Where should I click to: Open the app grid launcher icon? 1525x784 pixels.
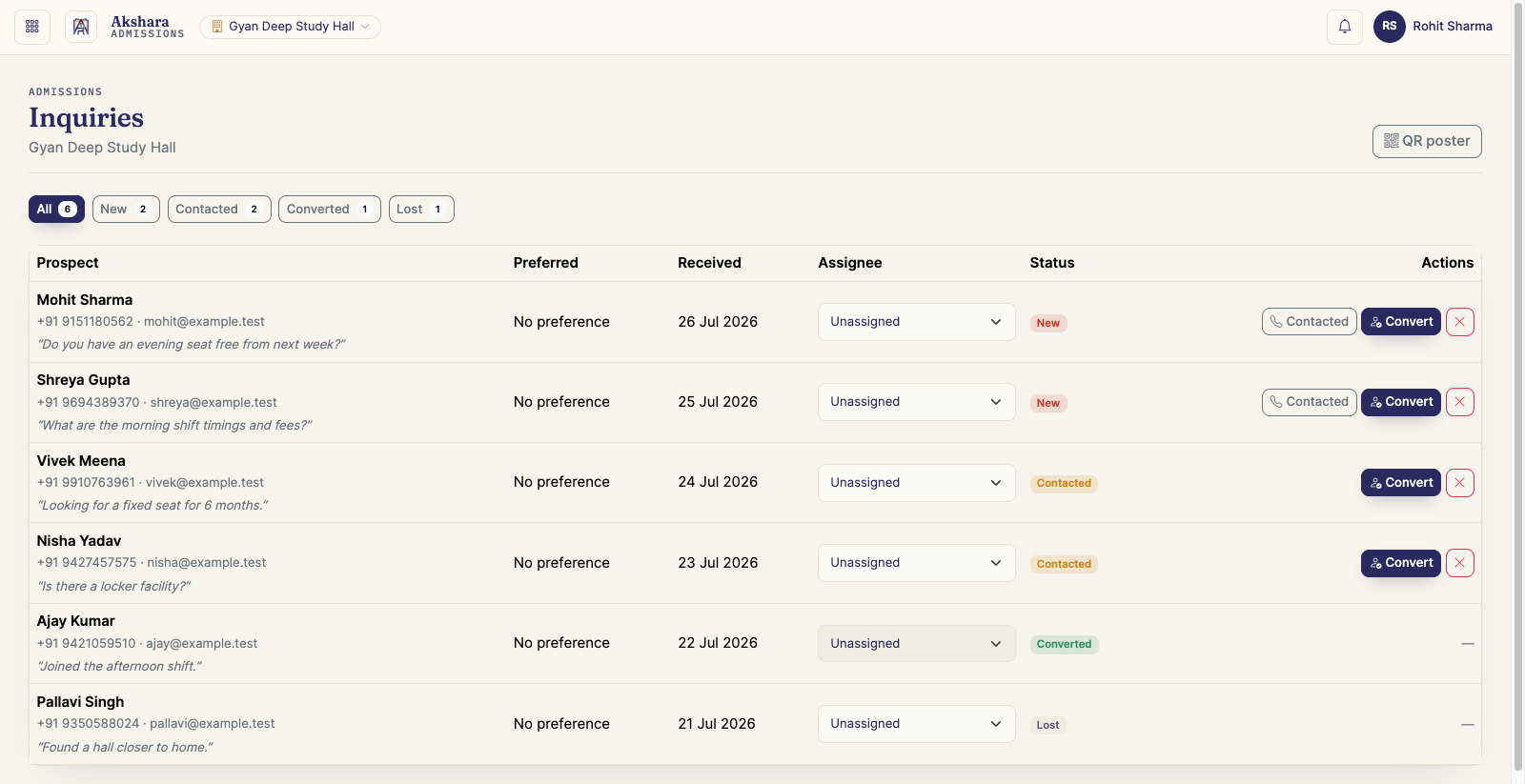[x=32, y=27]
